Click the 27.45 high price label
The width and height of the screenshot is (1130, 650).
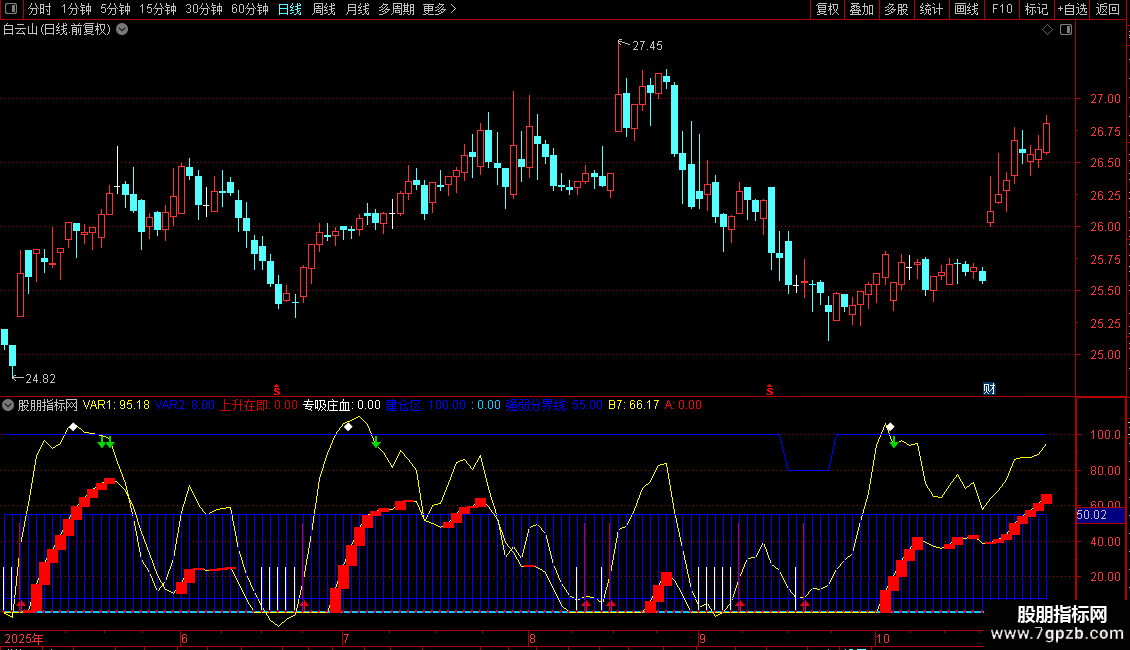647,45
